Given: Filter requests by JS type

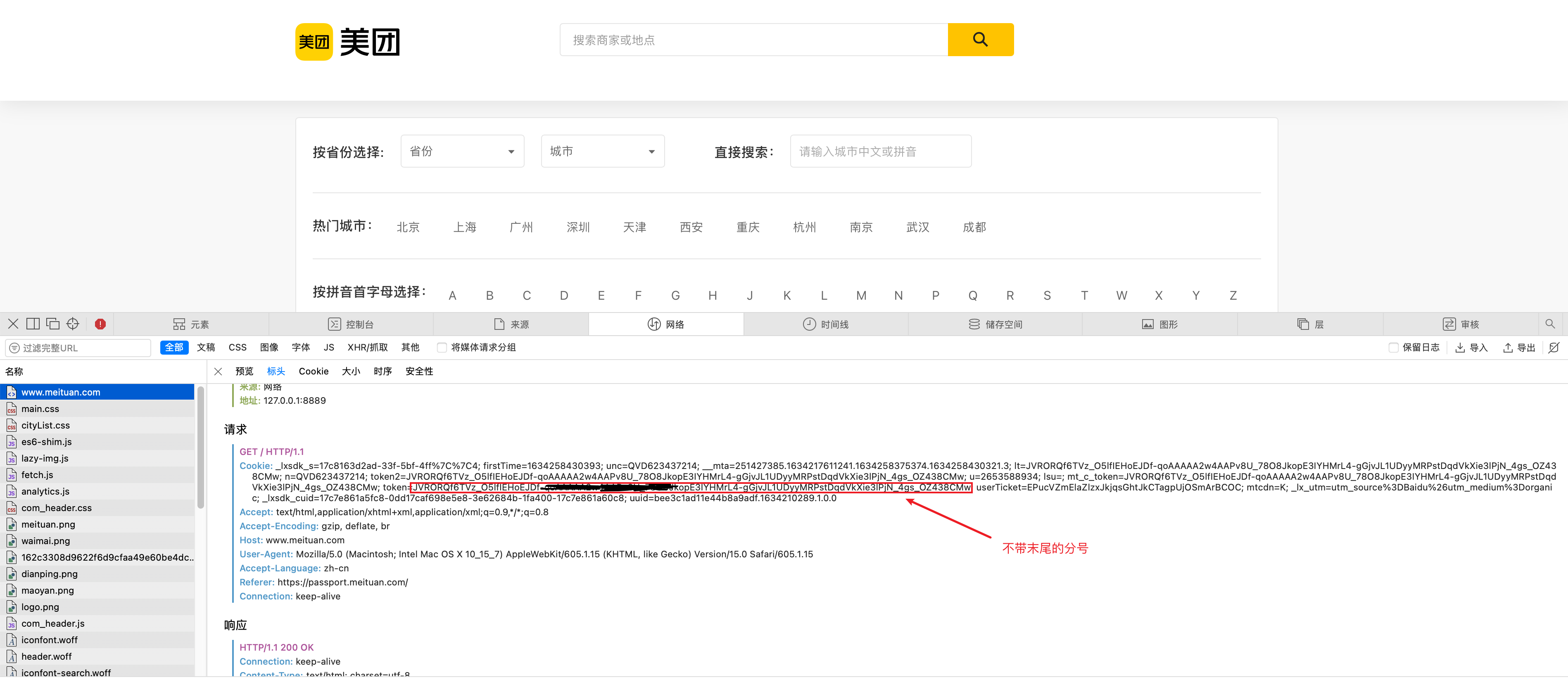Looking at the screenshot, I should point(329,347).
